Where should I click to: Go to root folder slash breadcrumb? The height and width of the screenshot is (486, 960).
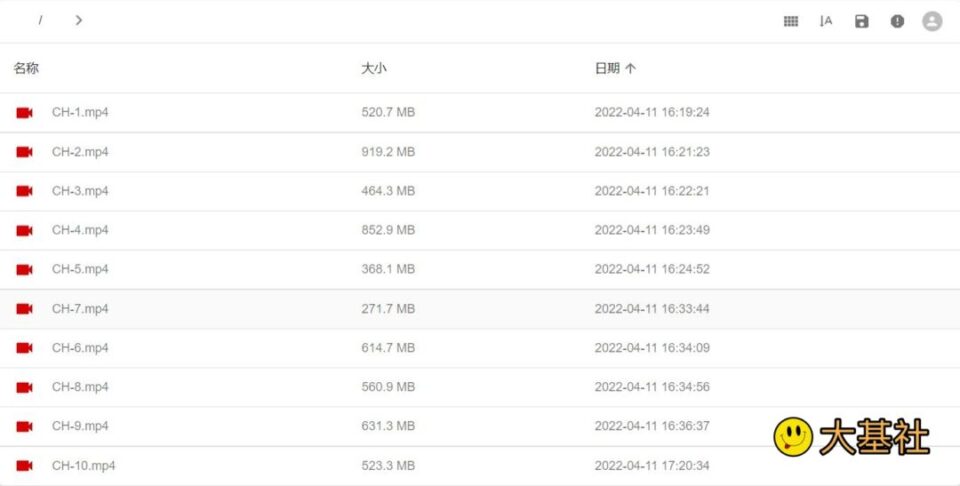40,20
